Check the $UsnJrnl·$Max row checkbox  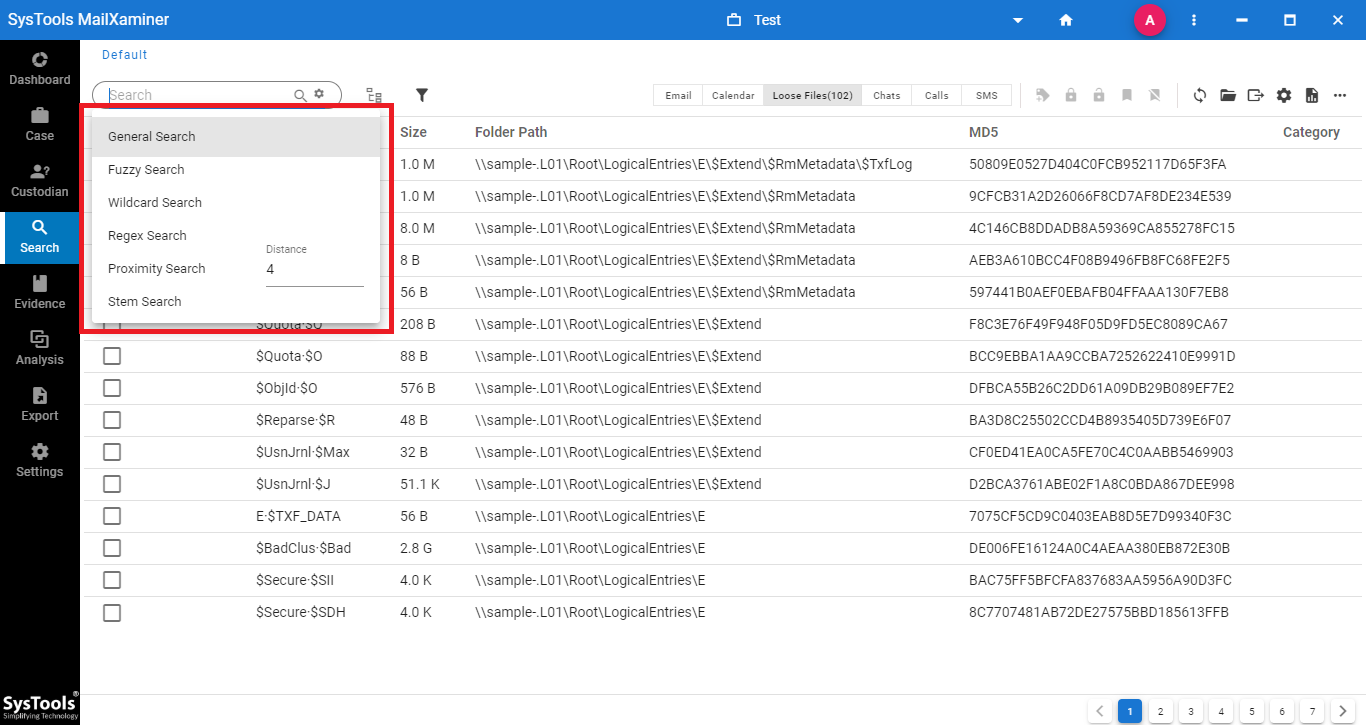click(112, 452)
